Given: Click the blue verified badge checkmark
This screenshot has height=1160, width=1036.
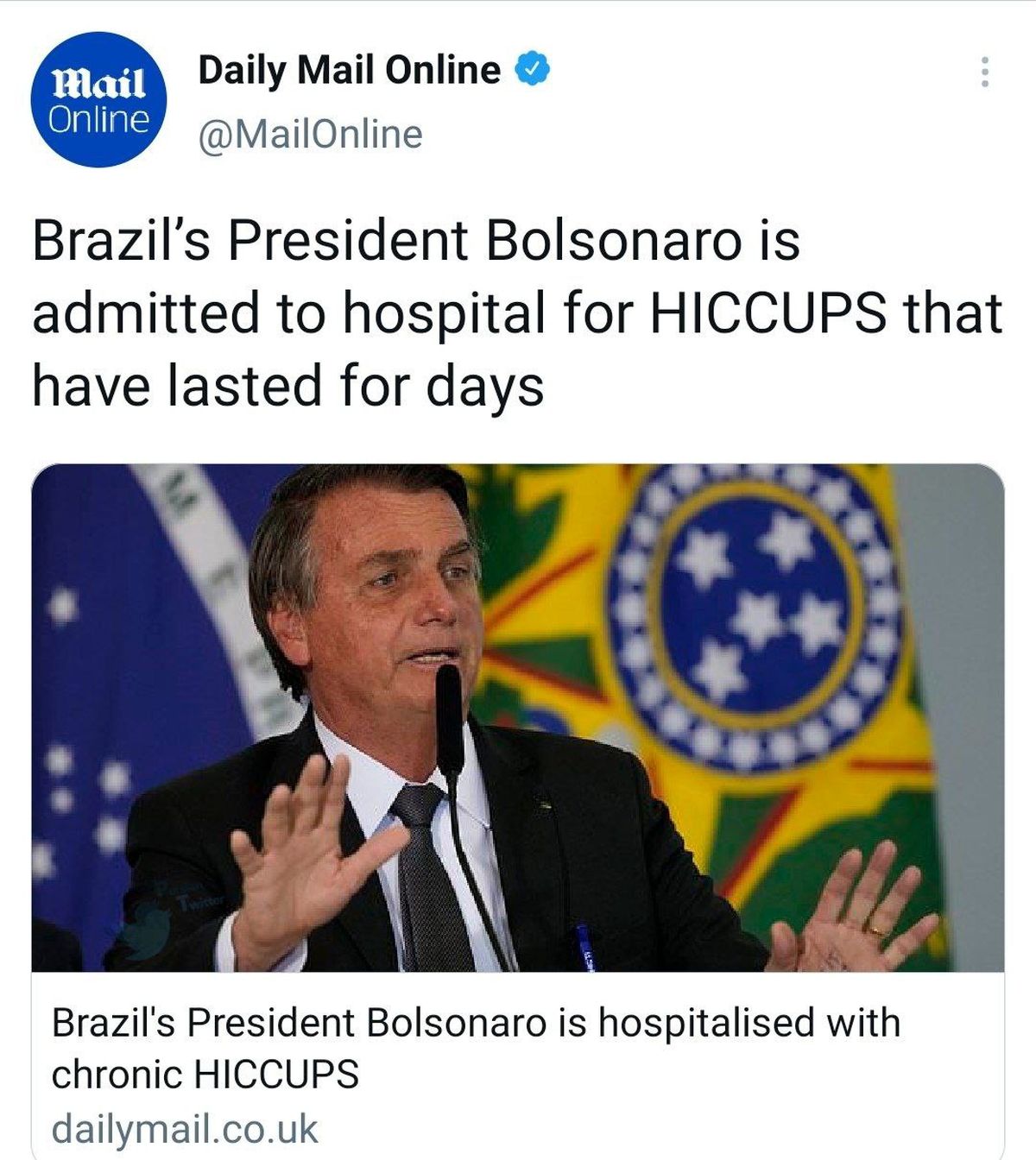Looking at the screenshot, I should click(x=533, y=70).
